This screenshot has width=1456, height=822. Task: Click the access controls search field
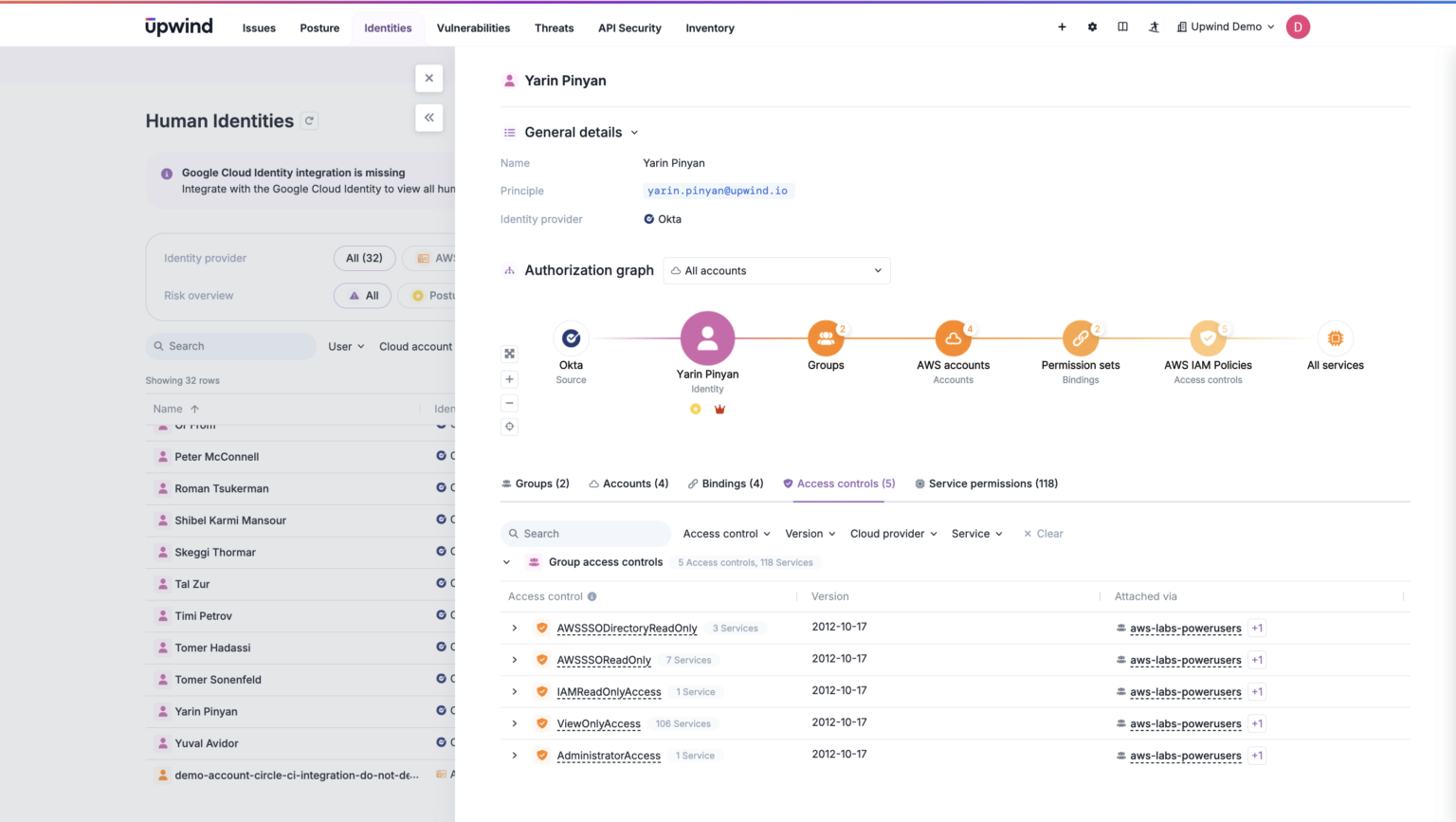585,533
